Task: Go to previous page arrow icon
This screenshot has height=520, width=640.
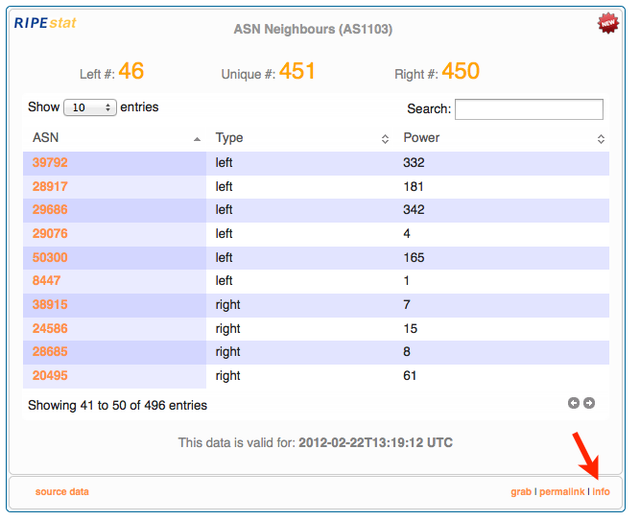Action: (573, 403)
